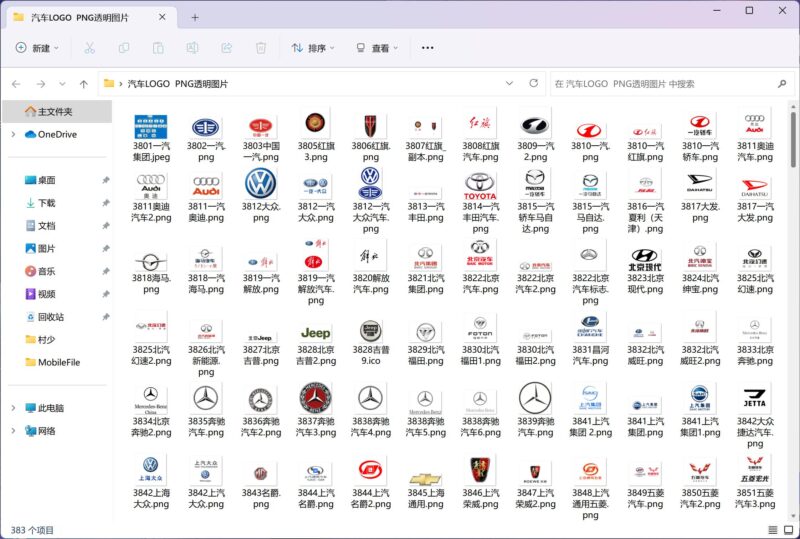Click the Cut scissors icon in toolbar
The image size is (800, 539).
pyautogui.click(x=89, y=48)
